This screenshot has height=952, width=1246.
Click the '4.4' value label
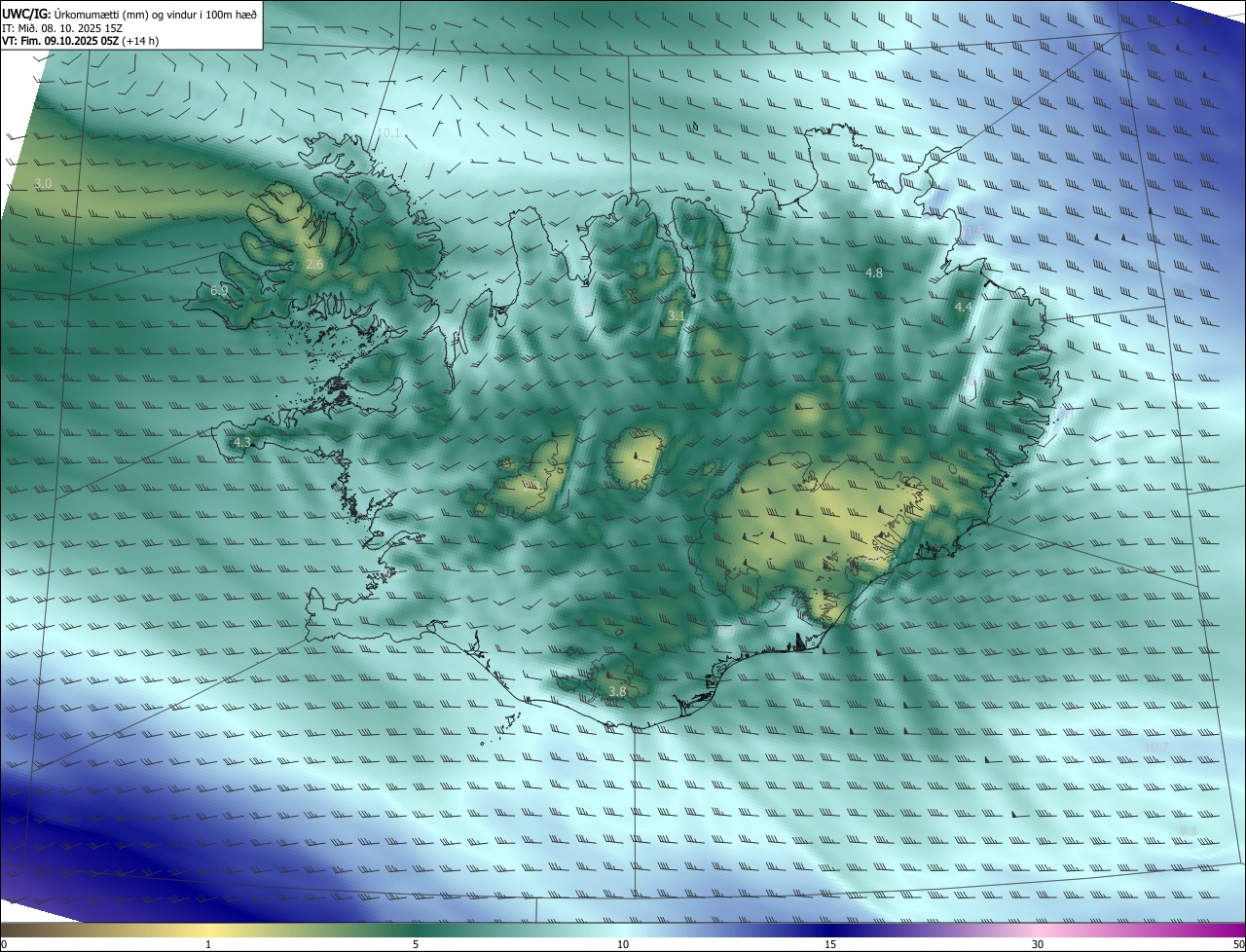click(x=963, y=306)
